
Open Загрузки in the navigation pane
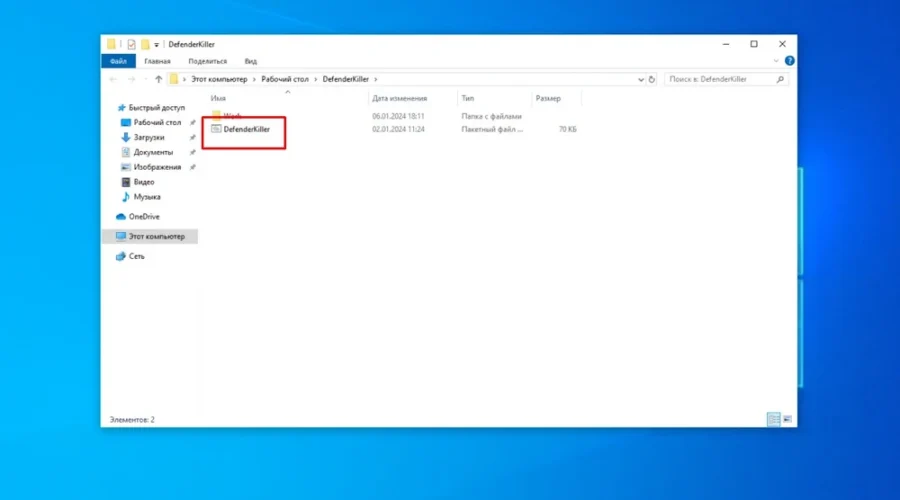(x=149, y=137)
